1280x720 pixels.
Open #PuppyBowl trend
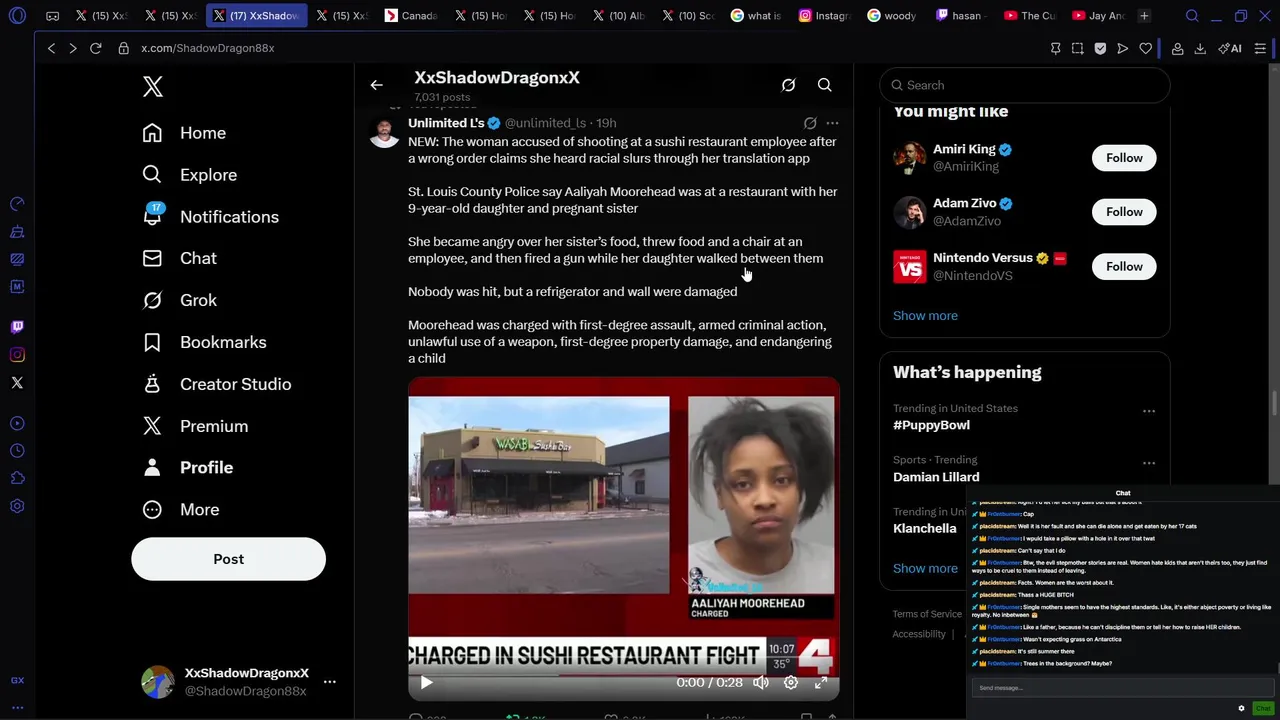pyautogui.click(x=931, y=425)
